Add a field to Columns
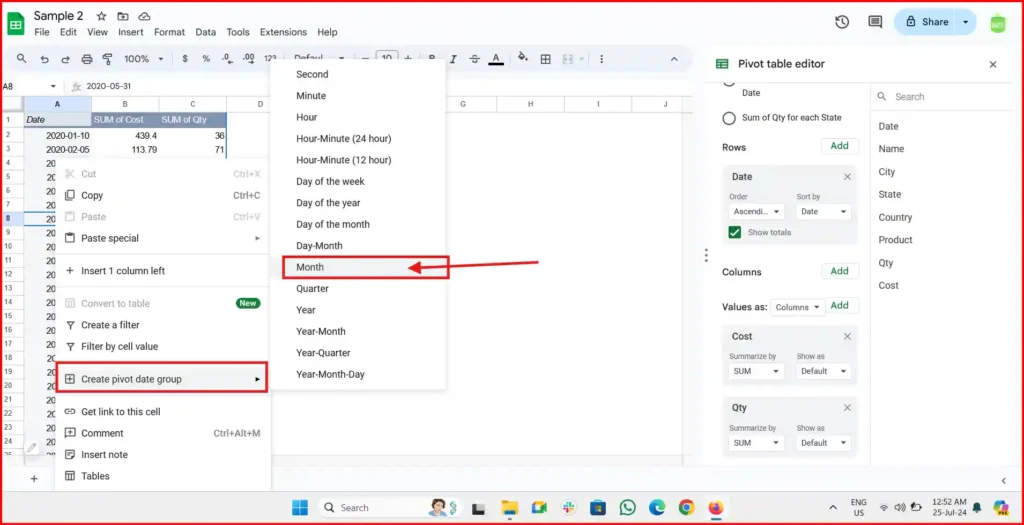The width and height of the screenshot is (1024, 525). [x=840, y=271]
